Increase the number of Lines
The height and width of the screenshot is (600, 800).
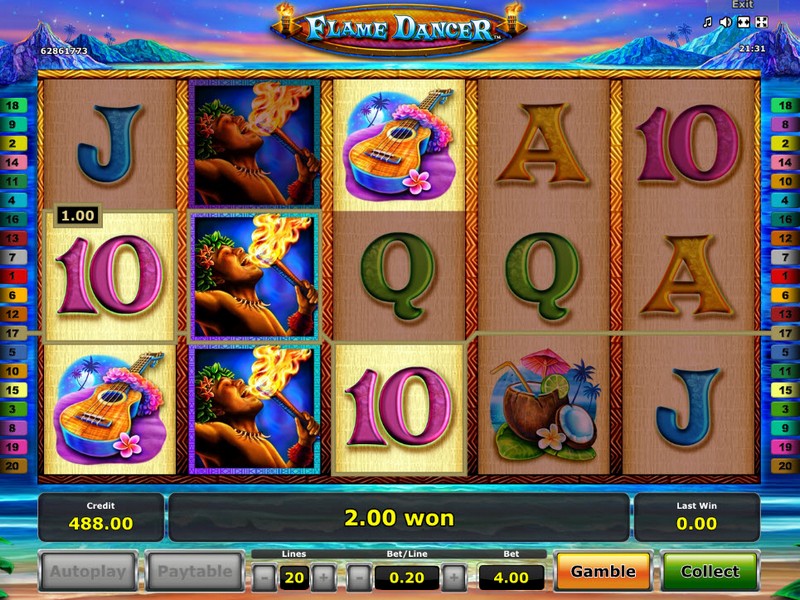[x=323, y=578]
